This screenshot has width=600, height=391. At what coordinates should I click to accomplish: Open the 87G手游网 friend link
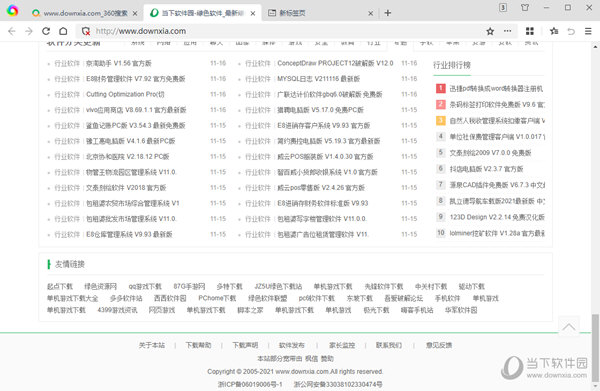(x=189, y=287)
